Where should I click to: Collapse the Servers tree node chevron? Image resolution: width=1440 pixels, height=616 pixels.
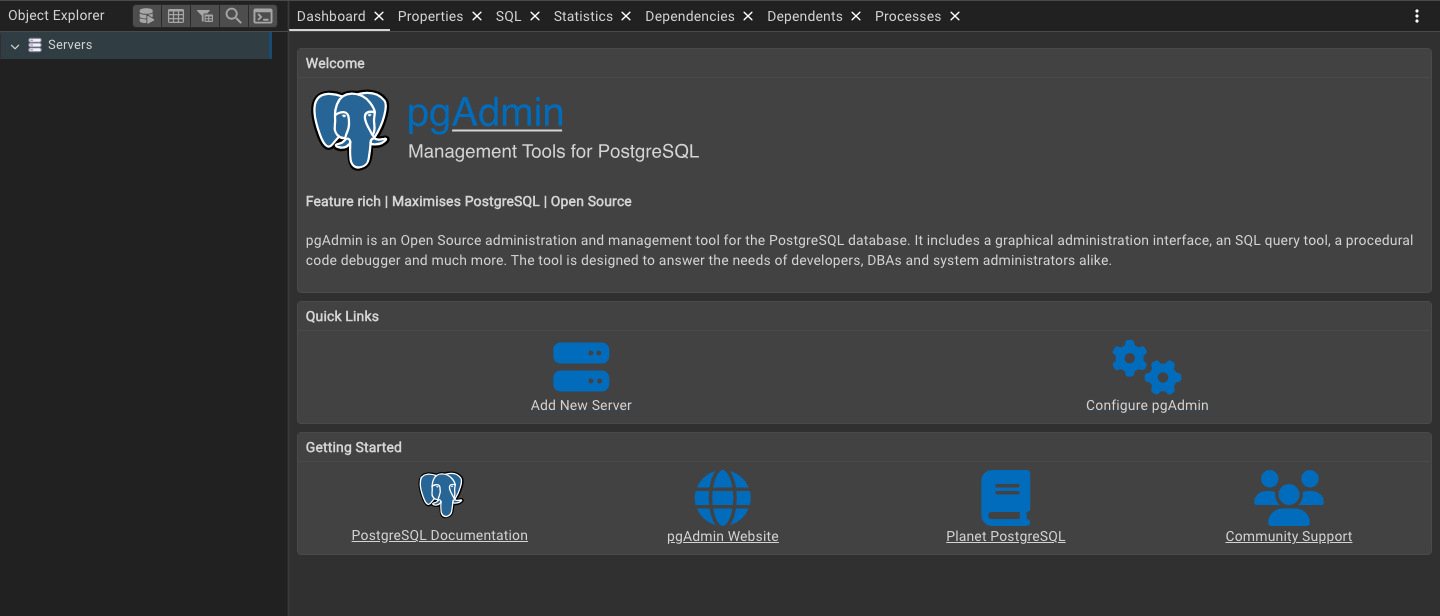(15, 46)
